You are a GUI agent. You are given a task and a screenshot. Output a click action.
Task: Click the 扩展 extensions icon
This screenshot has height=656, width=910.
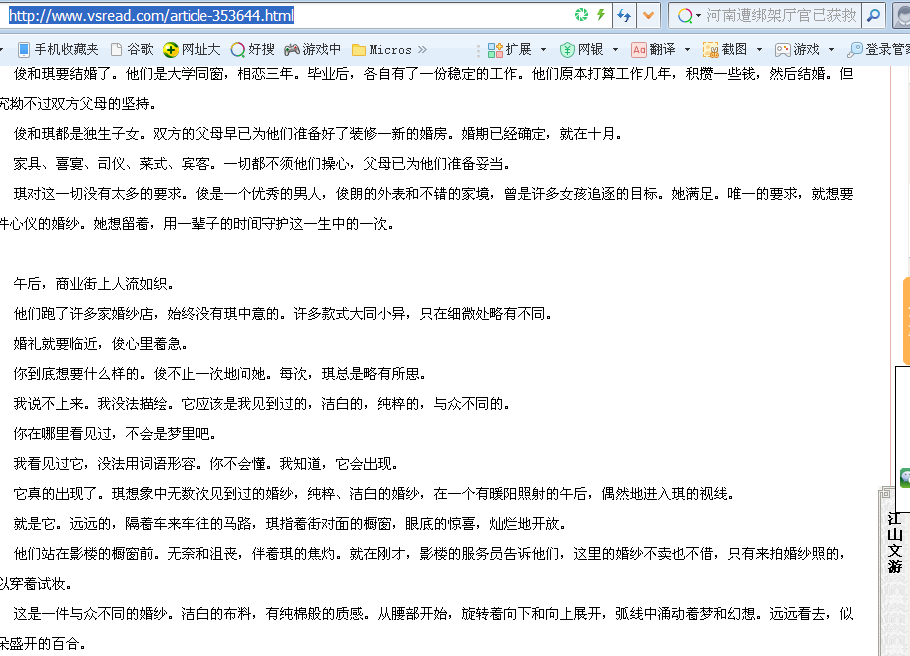[495, 51]
